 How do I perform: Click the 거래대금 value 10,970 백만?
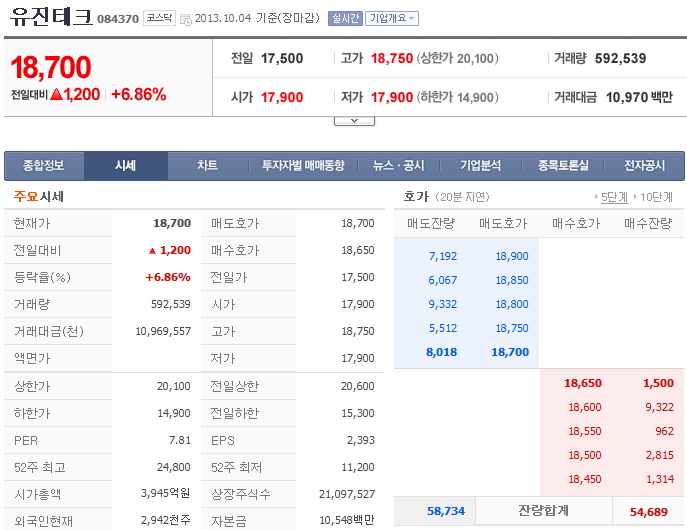pyautogui.click(x=639, y=97)
